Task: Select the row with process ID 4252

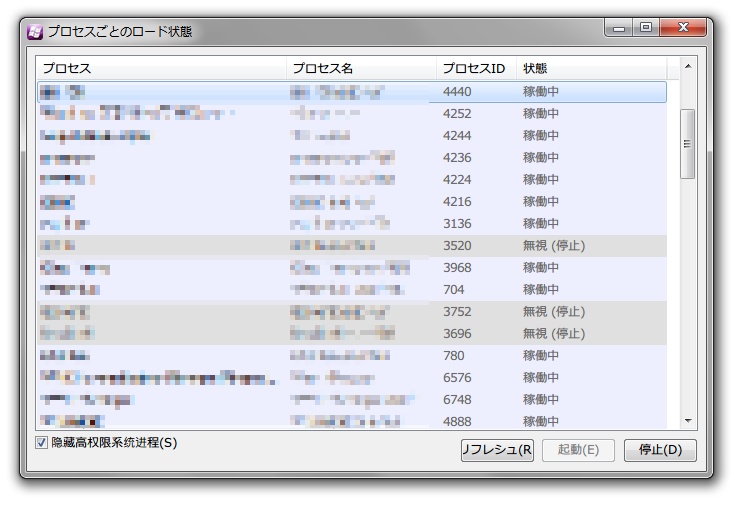Action: click(352, 114)
